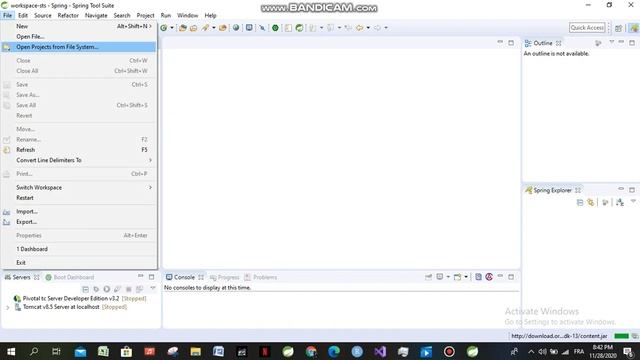Open the Navigate menu
Image resolution: width=640 pixels, height=360 pixels.
coord(96,16)
